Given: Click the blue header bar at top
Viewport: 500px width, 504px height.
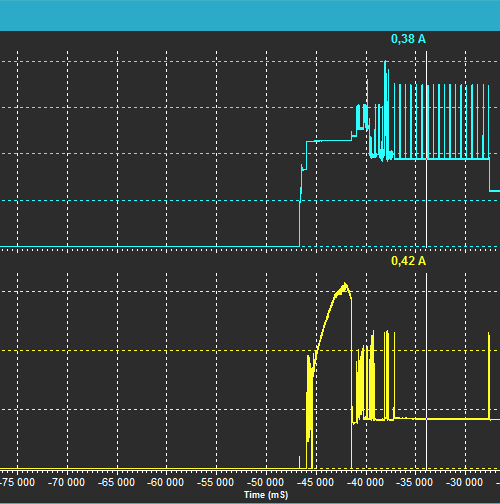Looking at the screenshot, I should 250,15.
